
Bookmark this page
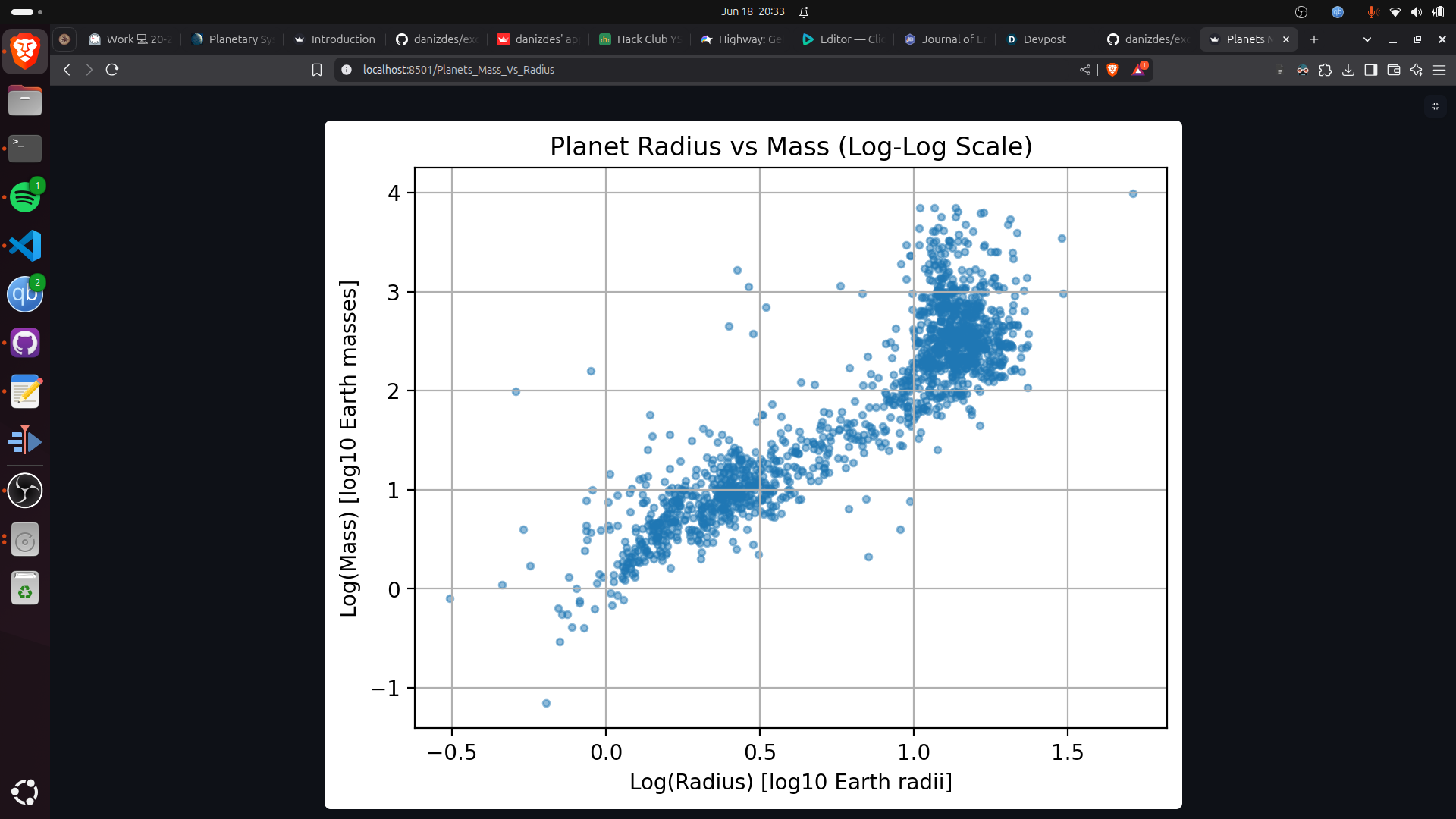(317, 70)
